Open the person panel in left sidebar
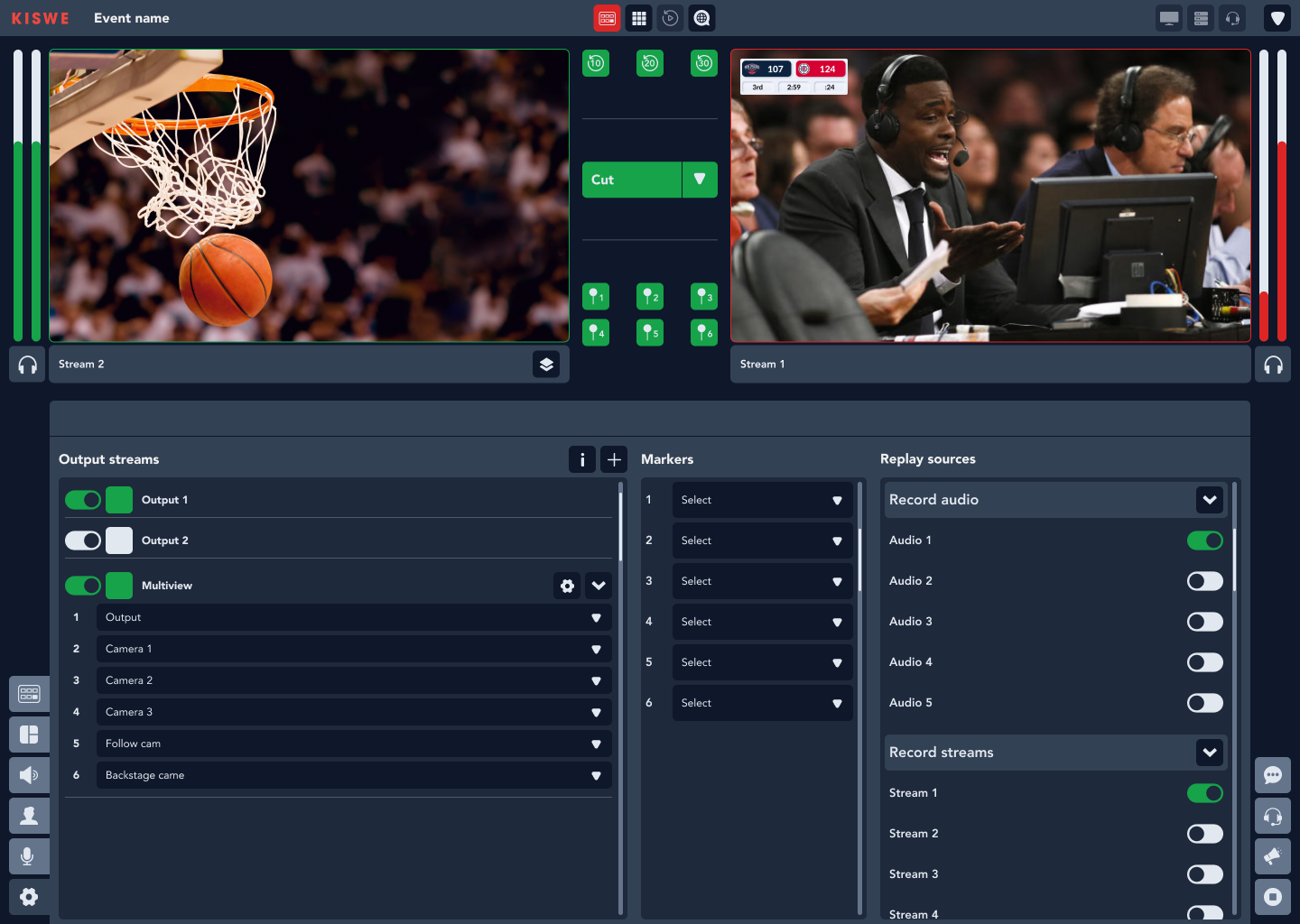The image size is (1300, 924). point(29,816)
